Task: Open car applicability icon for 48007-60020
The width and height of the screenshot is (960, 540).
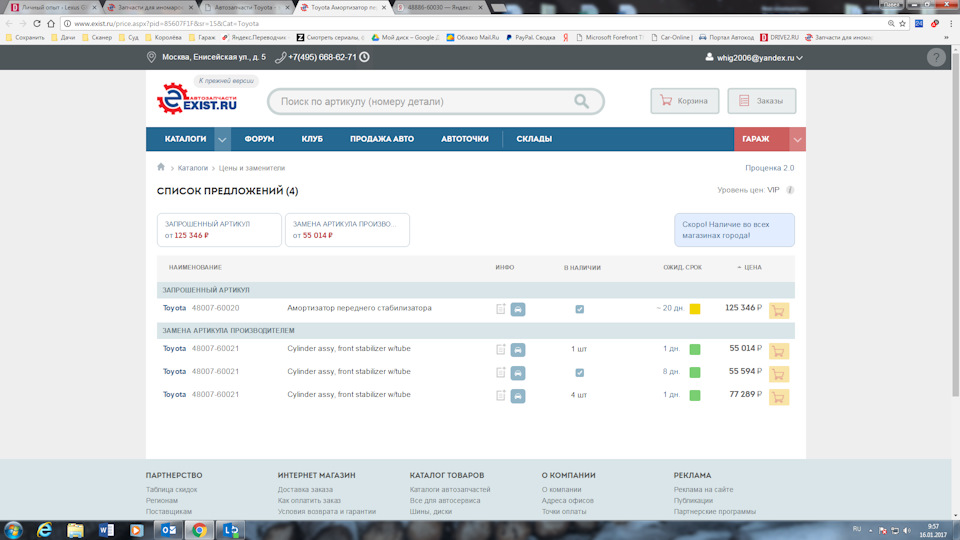Action: [x=518, y=309]
